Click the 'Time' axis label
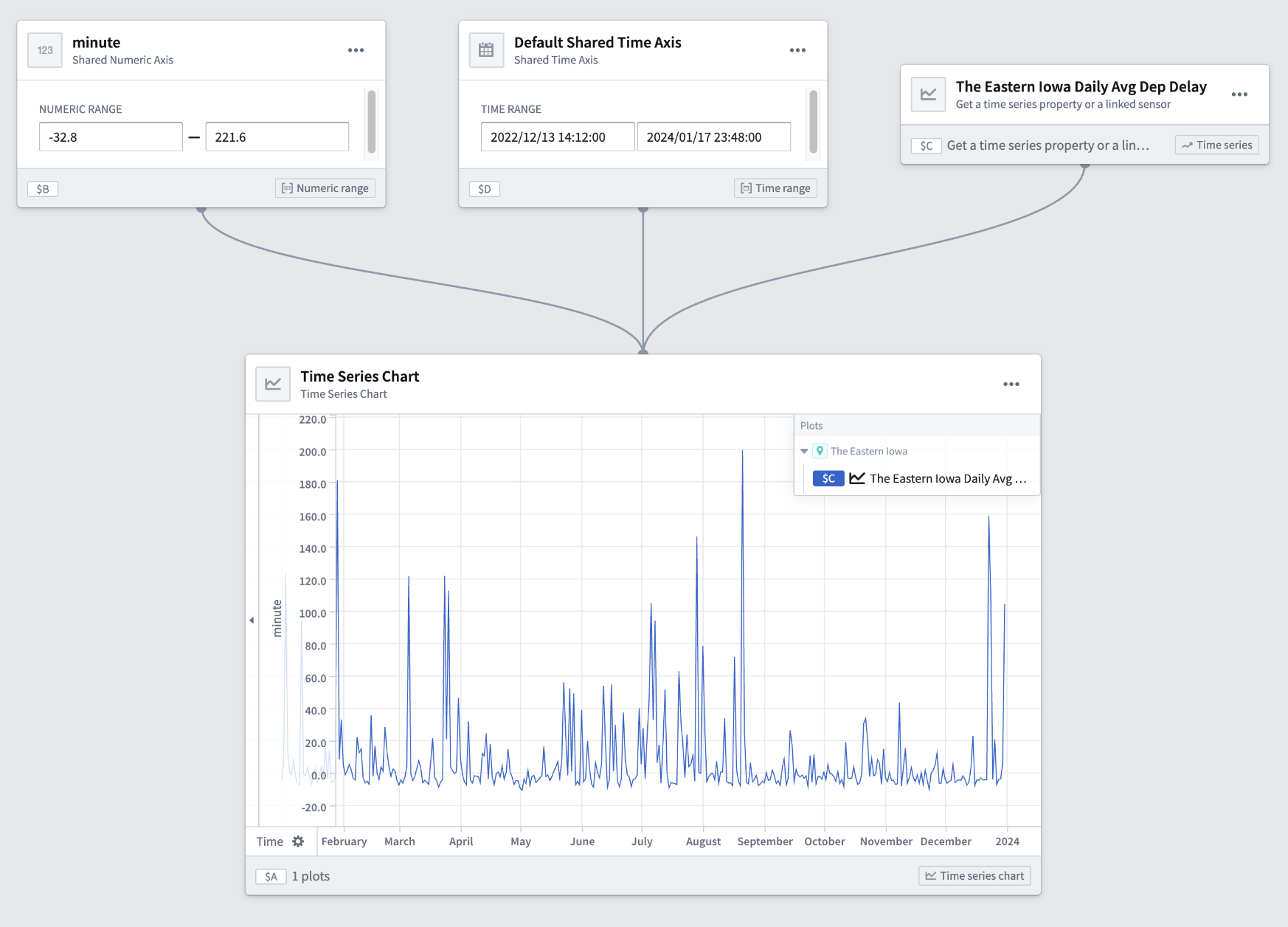This screenshot has width=1288, height=927. pyautogui.click(x=270, y=841)
